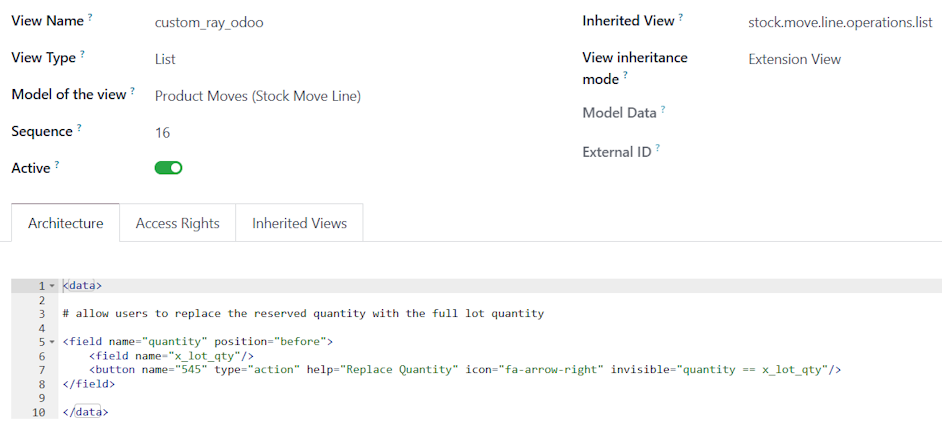Click the Product Moves (Stock Move Line) model field
This screenshot has height=434, width=942.
click(257, 96)
